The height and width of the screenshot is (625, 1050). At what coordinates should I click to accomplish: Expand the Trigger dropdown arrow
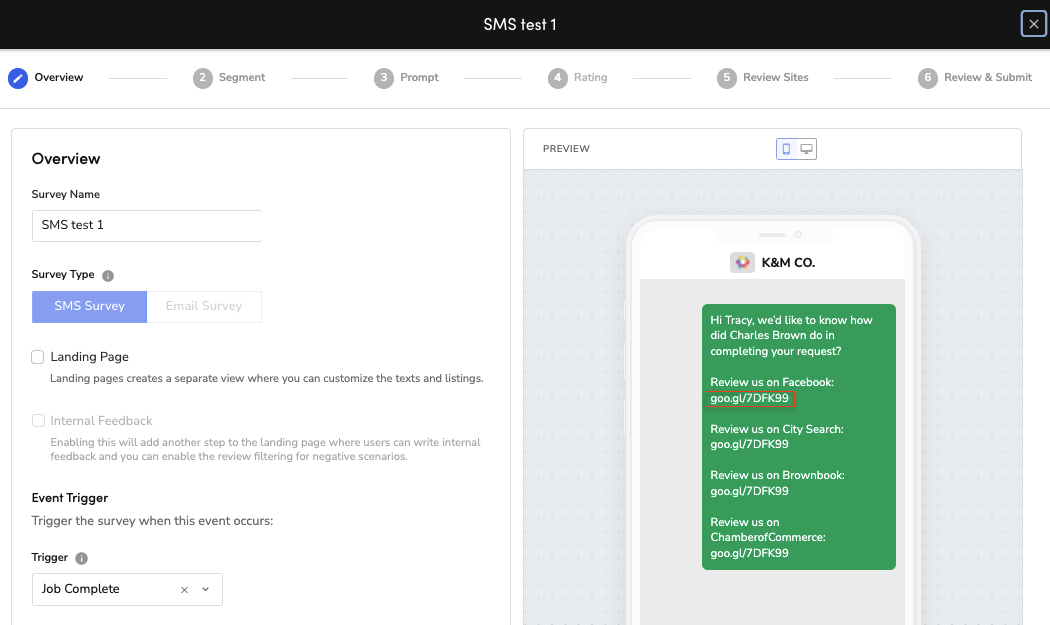tap(206, 589)
